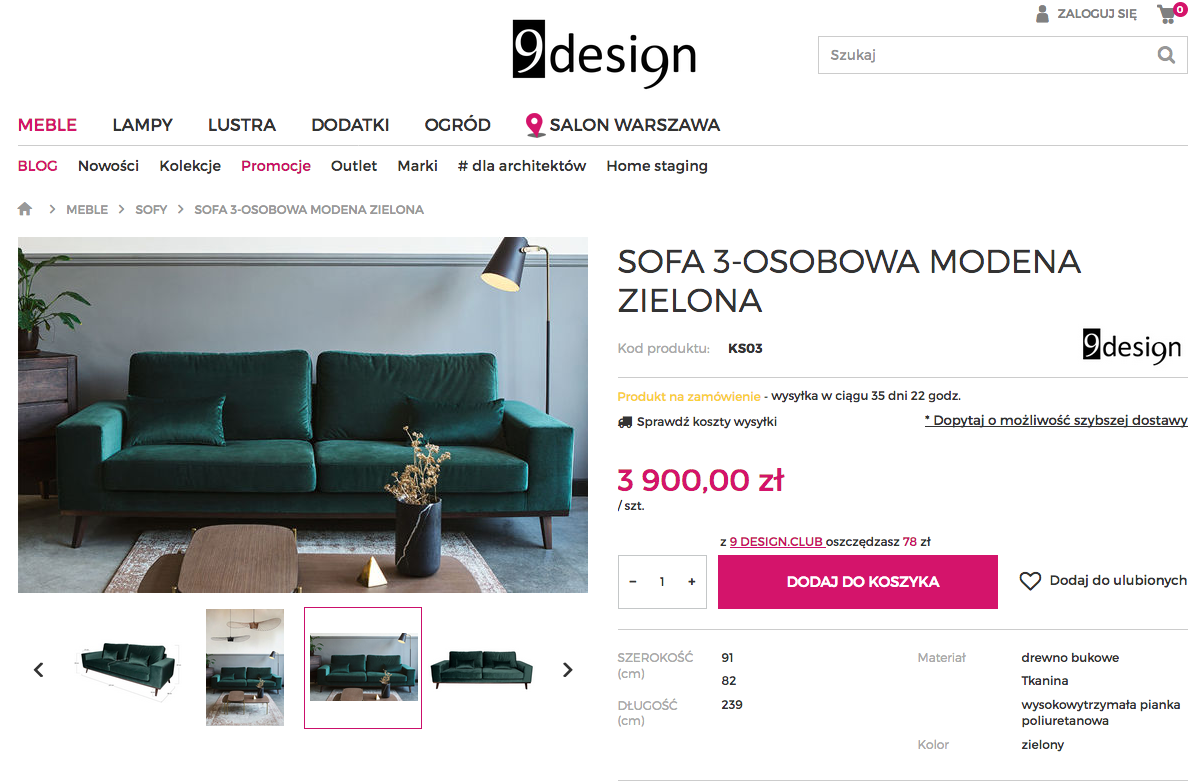Add the sofa with Dodaj do koszyka
1201x781 pixels.
tap(858, 582)
